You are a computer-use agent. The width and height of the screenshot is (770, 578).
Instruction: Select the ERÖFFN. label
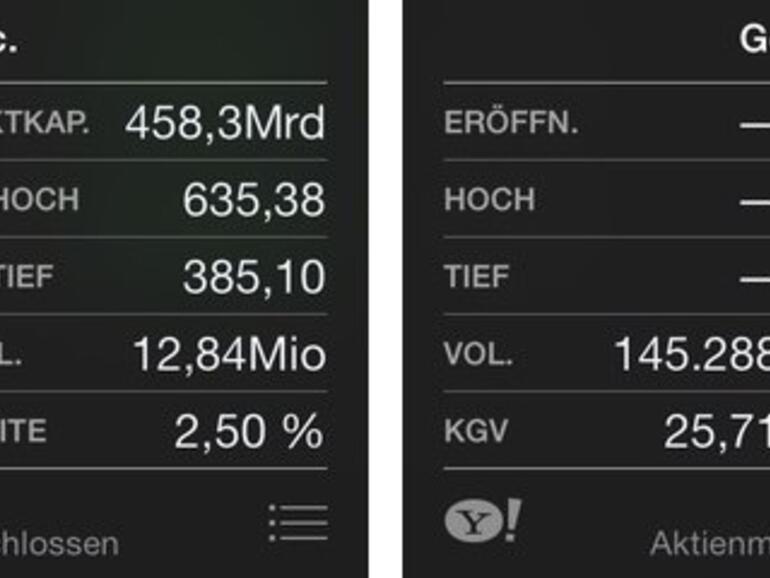coord(511,124)
